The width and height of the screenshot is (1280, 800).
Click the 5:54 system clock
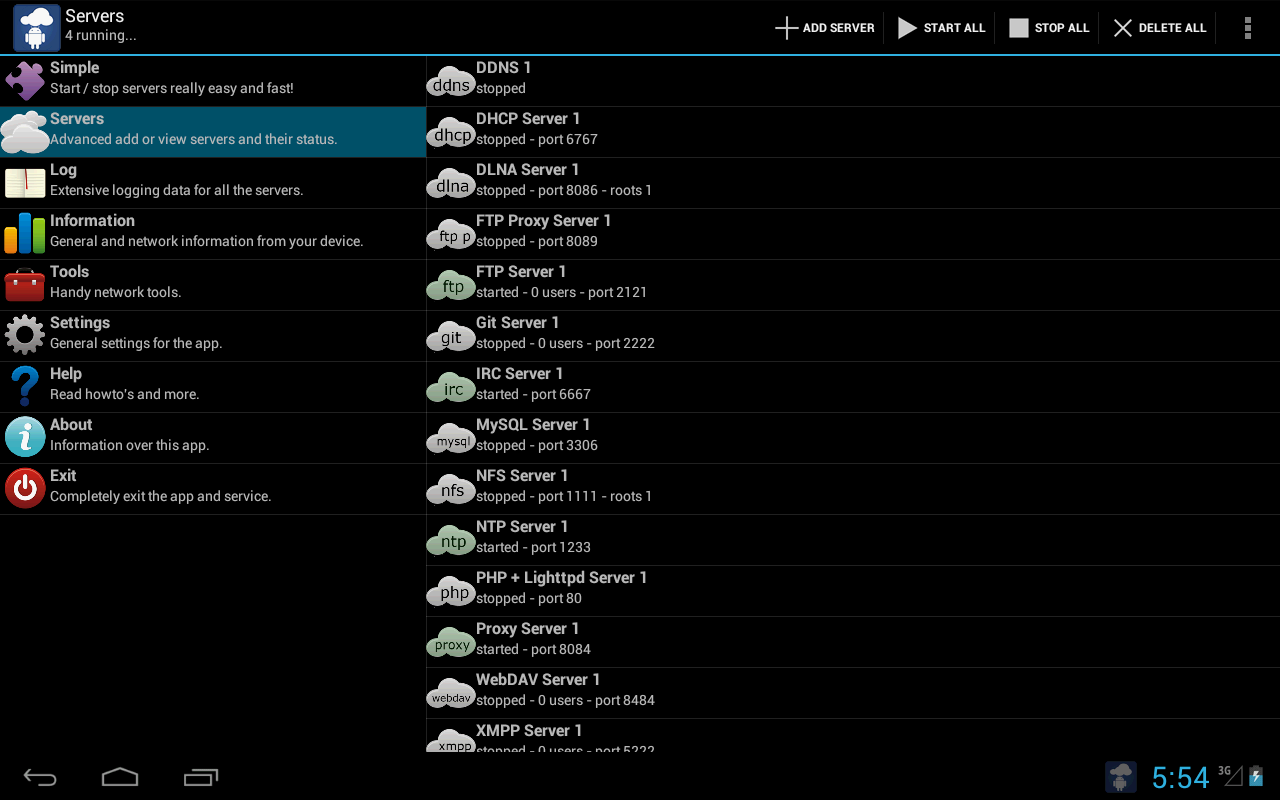point(1180,777)
